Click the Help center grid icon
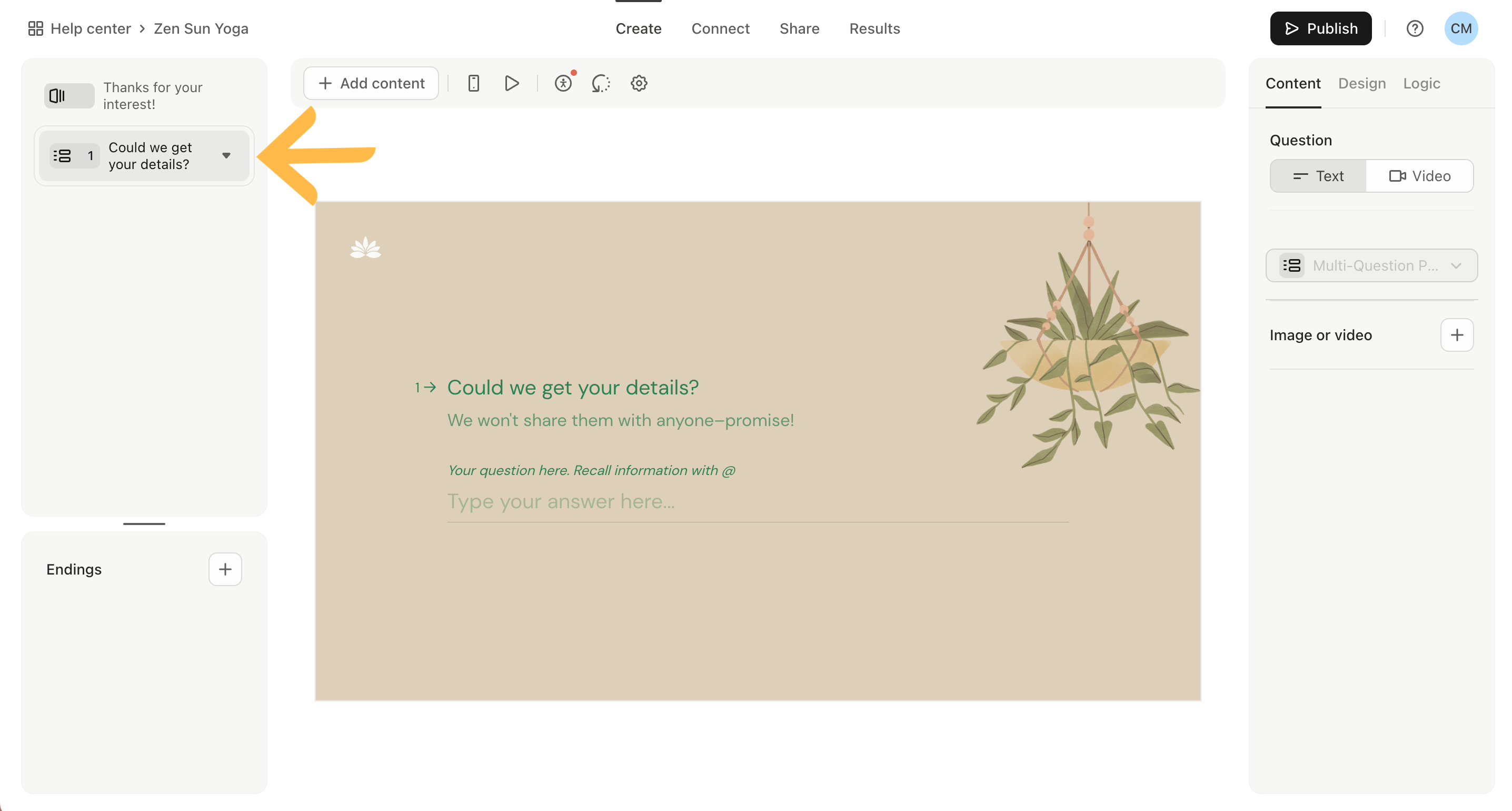This screenshot has height=811, width=1512. coord(35,27)
